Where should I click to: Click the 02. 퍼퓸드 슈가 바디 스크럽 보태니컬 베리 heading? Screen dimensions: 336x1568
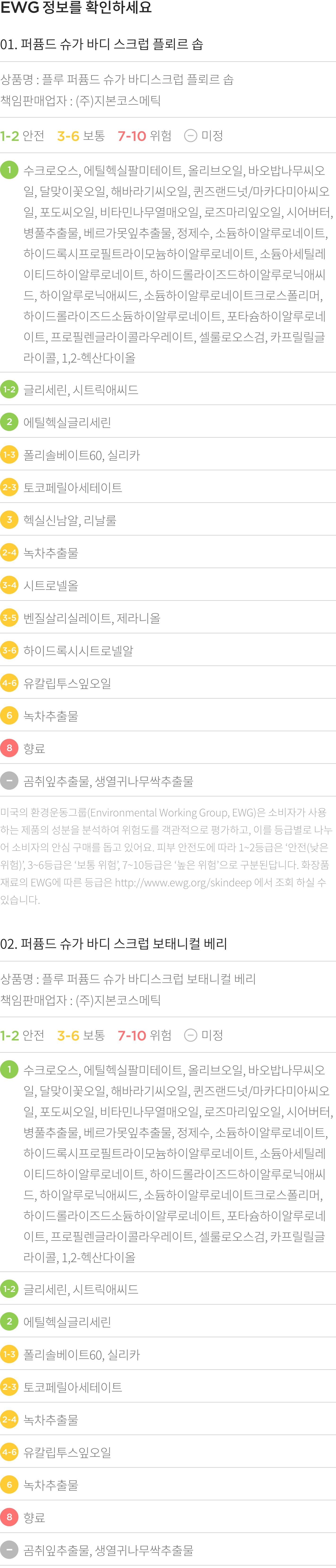(113, 944)
